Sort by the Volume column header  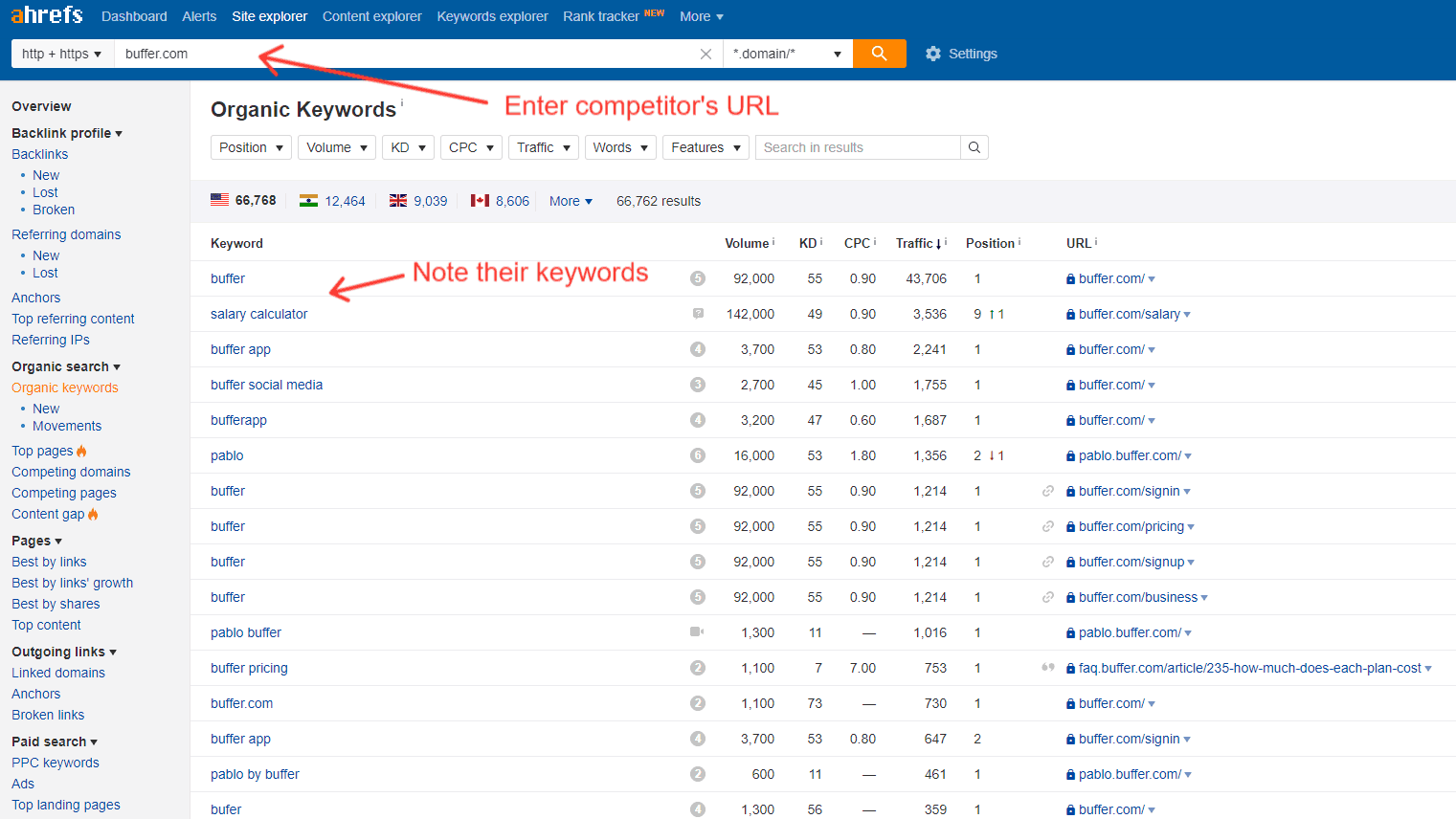point(749,243)
